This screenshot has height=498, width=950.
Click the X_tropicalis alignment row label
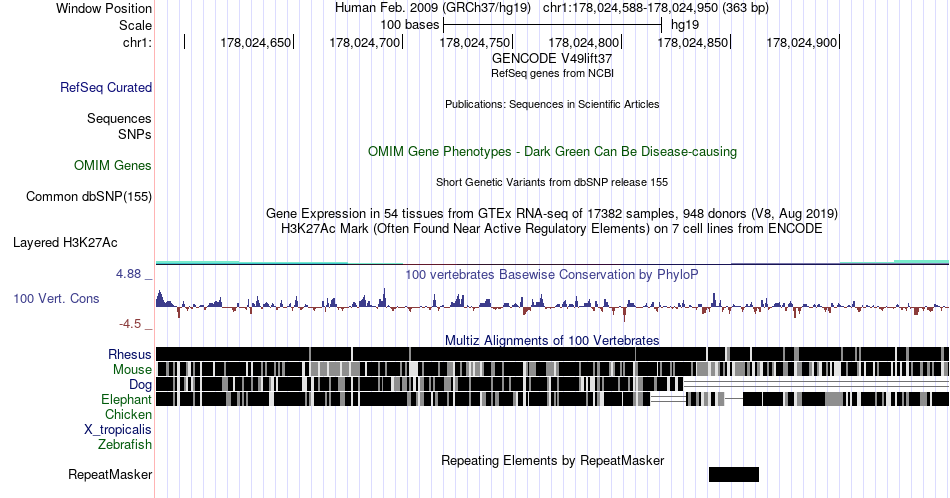[118, 430]
